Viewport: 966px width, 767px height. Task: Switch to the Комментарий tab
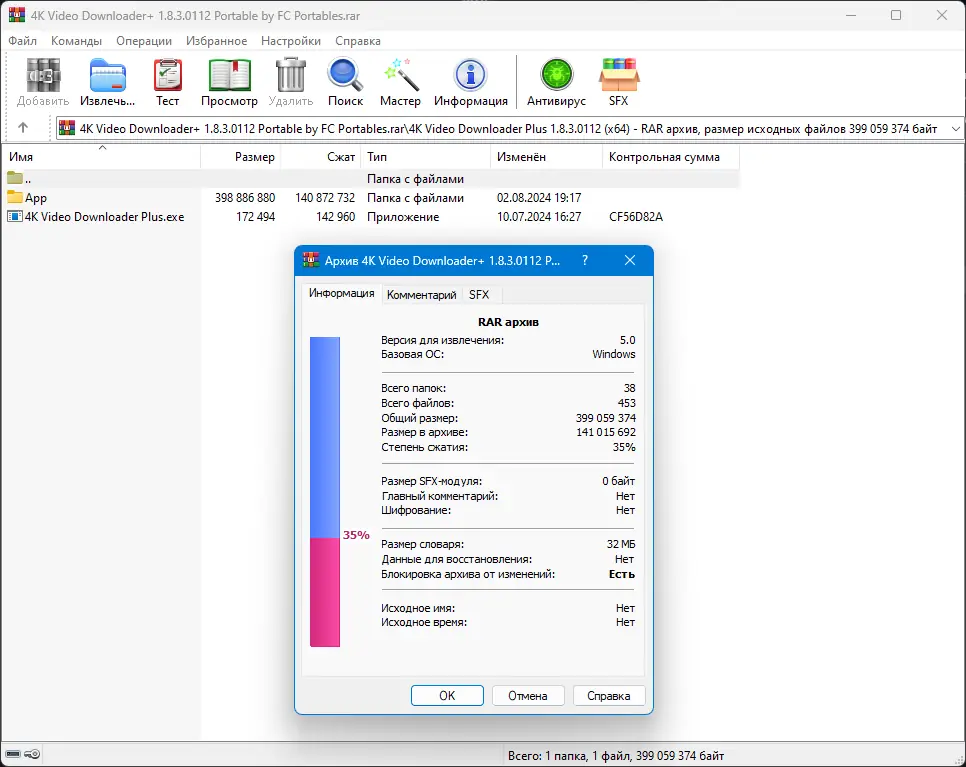[x=421, y=294]
